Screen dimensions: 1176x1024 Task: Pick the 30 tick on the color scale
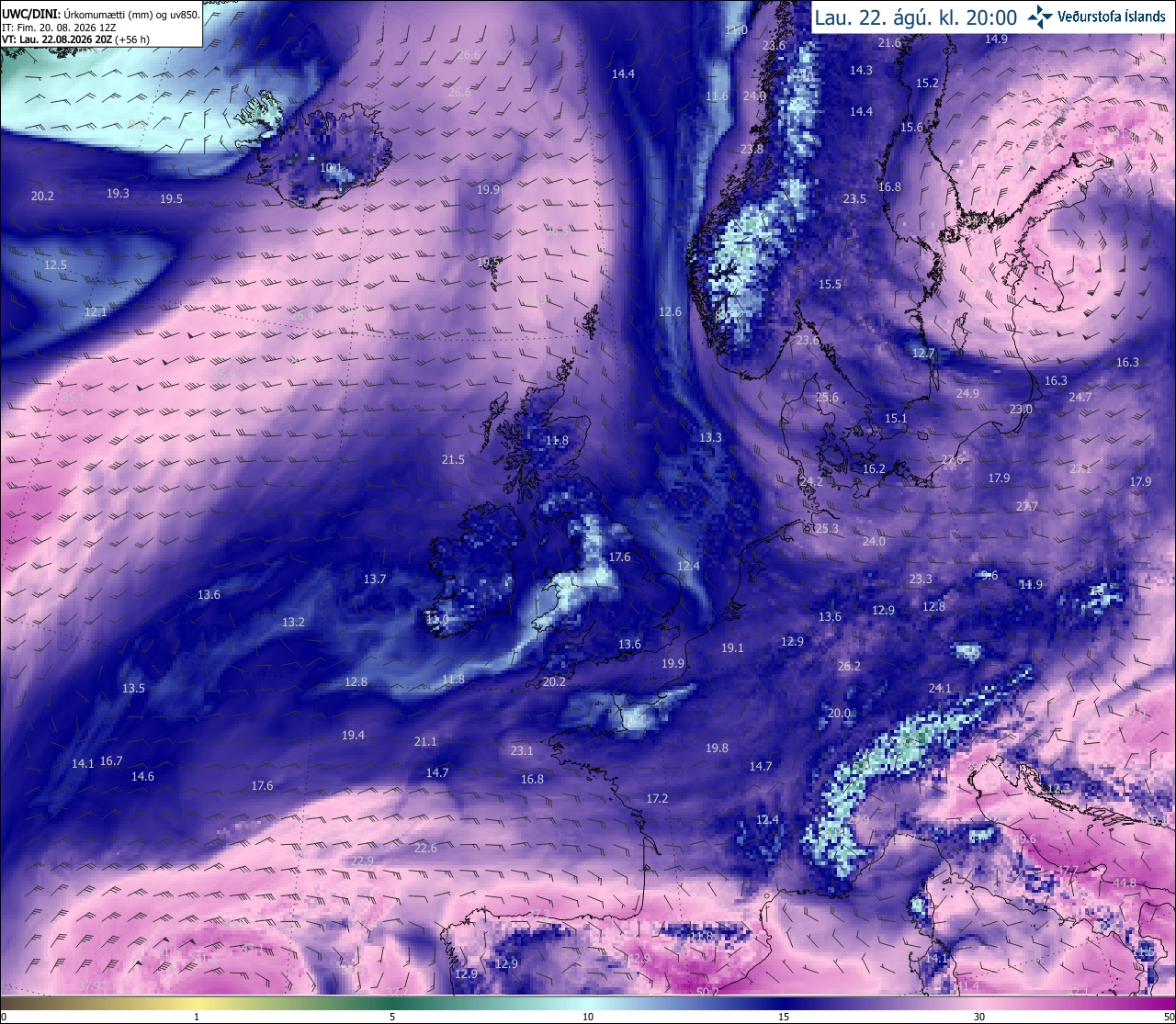pyautogui.click(x=979, y=1017)
